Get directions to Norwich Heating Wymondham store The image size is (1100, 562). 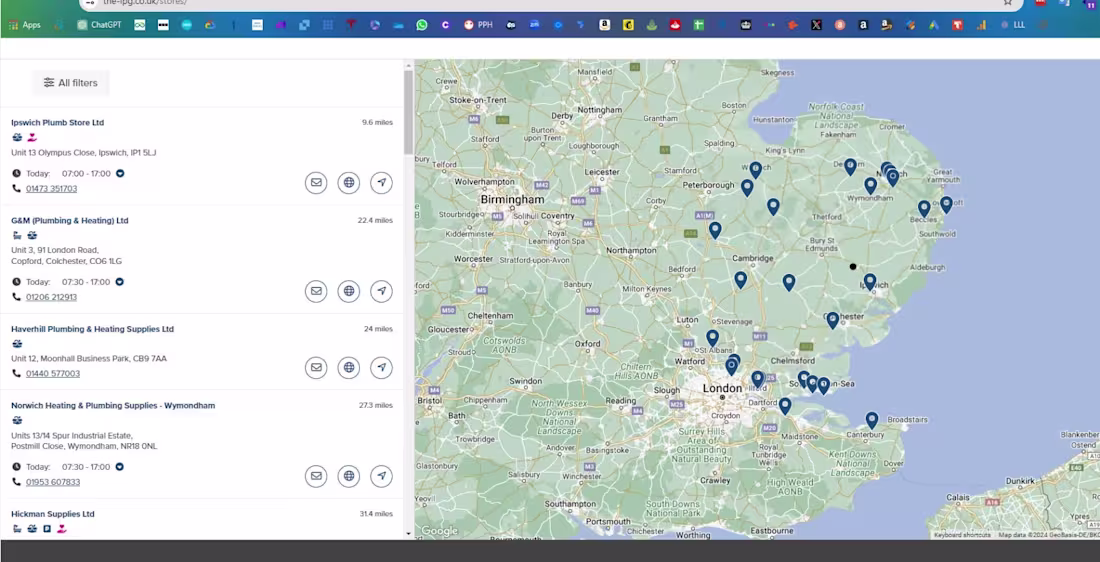381,476
